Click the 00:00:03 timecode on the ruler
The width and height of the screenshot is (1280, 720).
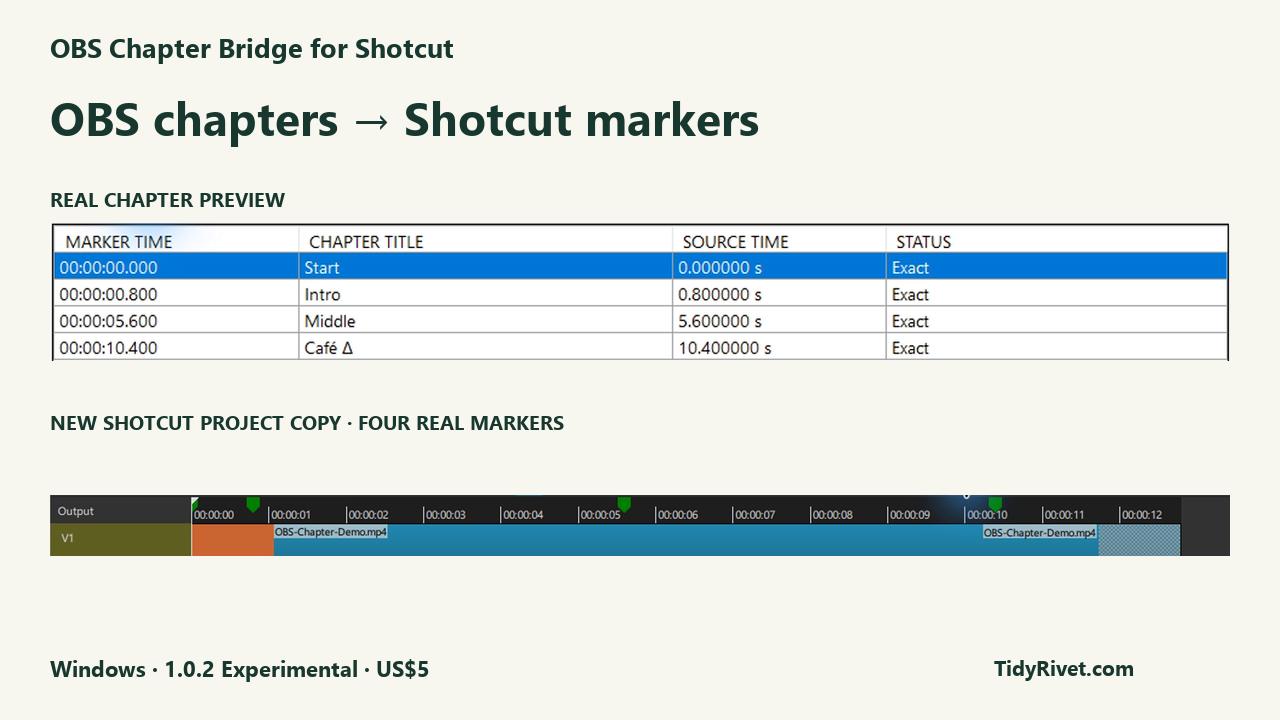[447, 515]
